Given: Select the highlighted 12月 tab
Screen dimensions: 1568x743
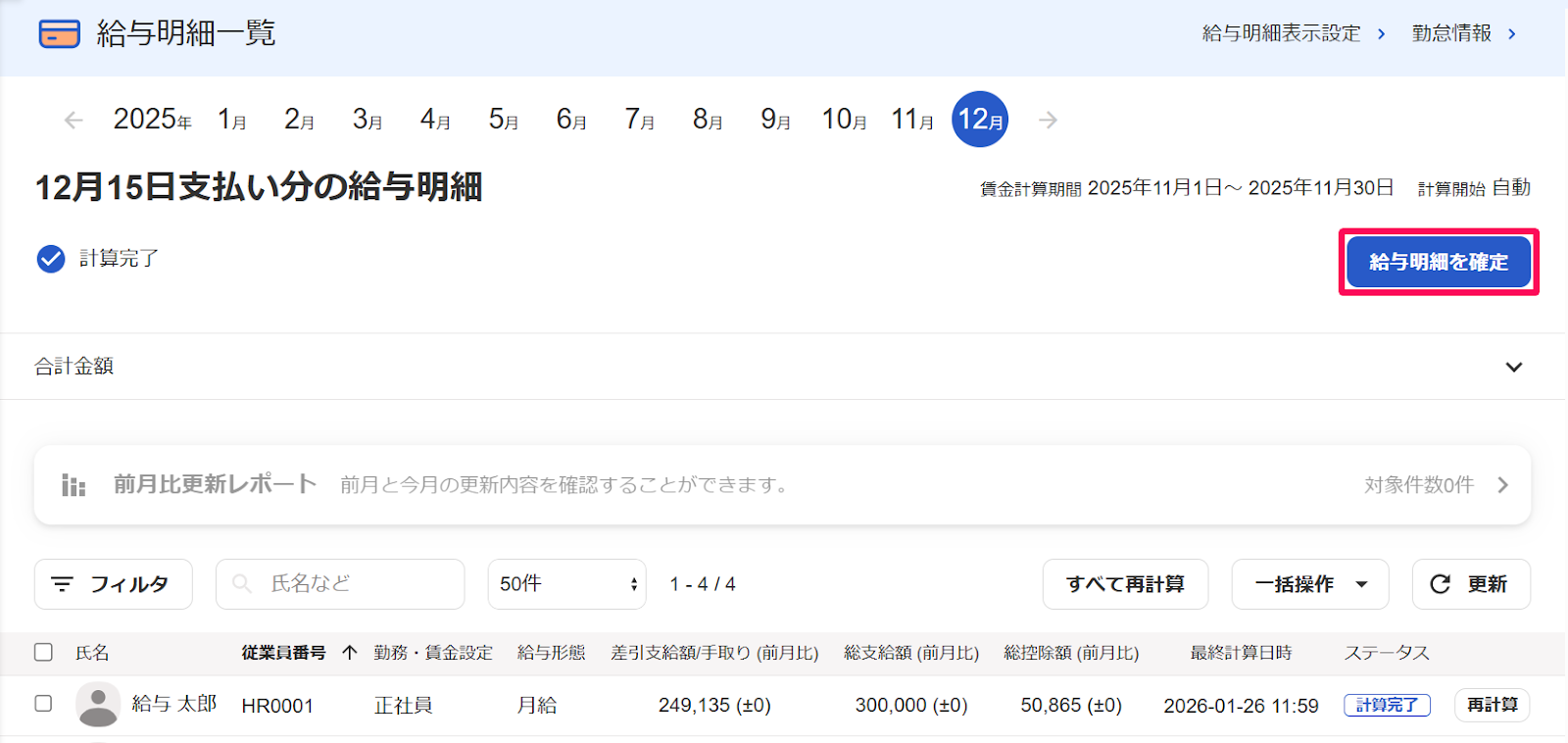Looking at the screenshot, I should [x=980, y=120].
